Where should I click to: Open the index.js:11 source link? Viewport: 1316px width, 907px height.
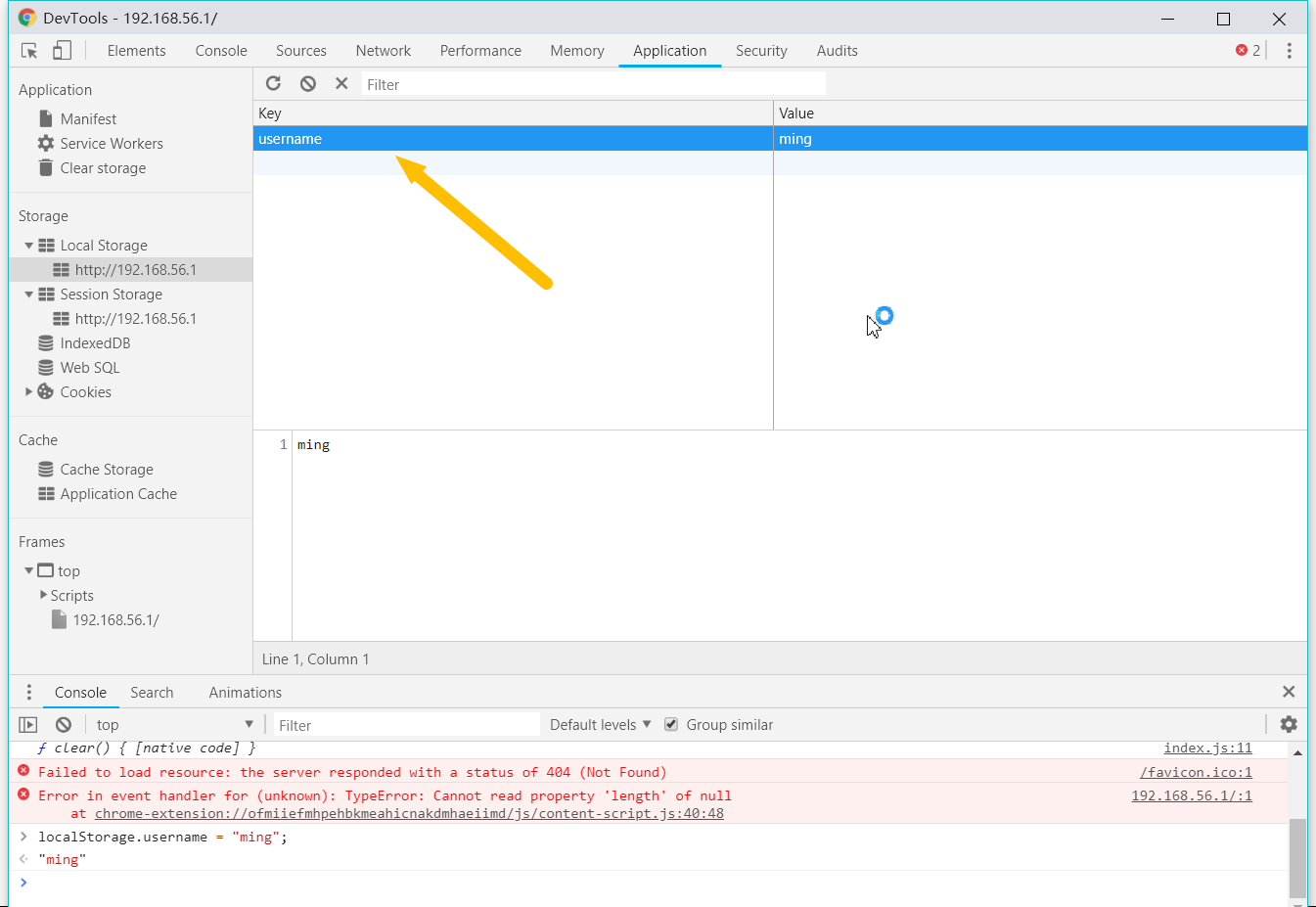[1207, 748]
